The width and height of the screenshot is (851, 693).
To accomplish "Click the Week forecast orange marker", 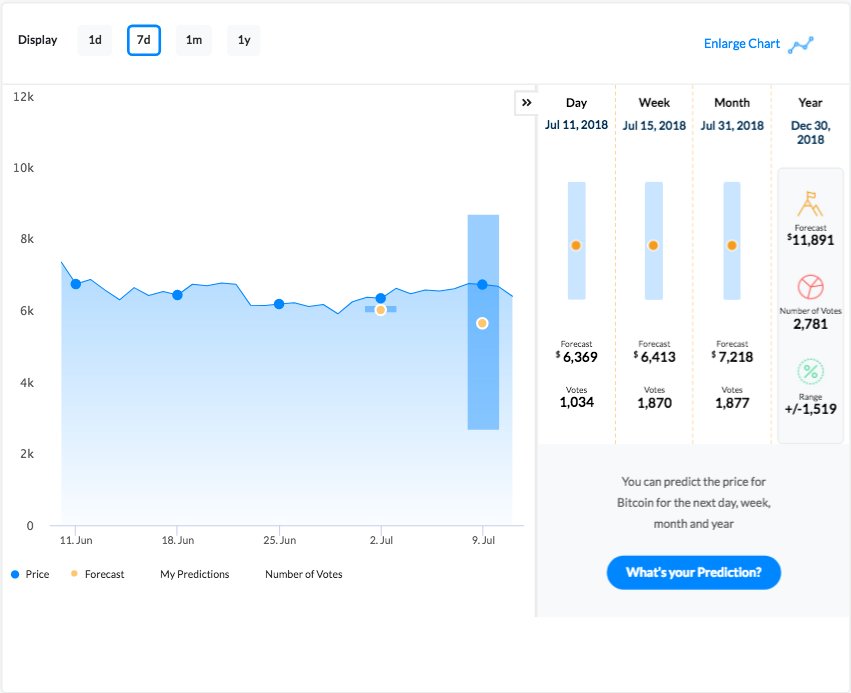I will pyautogui.click(x=653, y=245).
